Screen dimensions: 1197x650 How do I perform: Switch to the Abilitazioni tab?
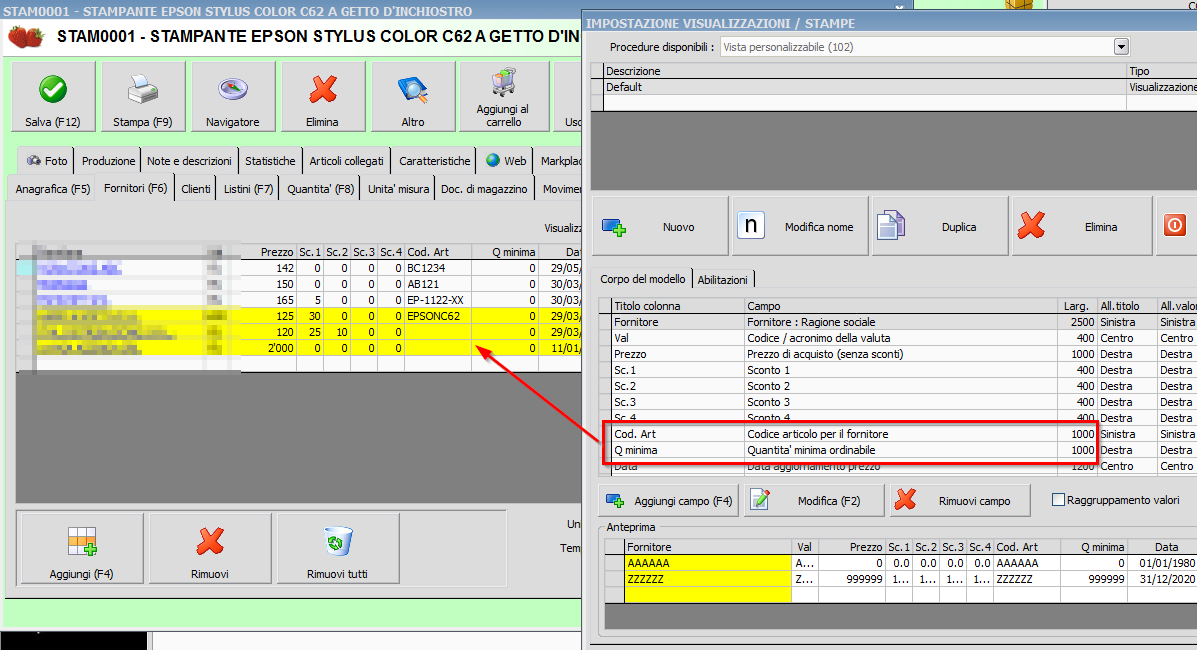[722, 280]
